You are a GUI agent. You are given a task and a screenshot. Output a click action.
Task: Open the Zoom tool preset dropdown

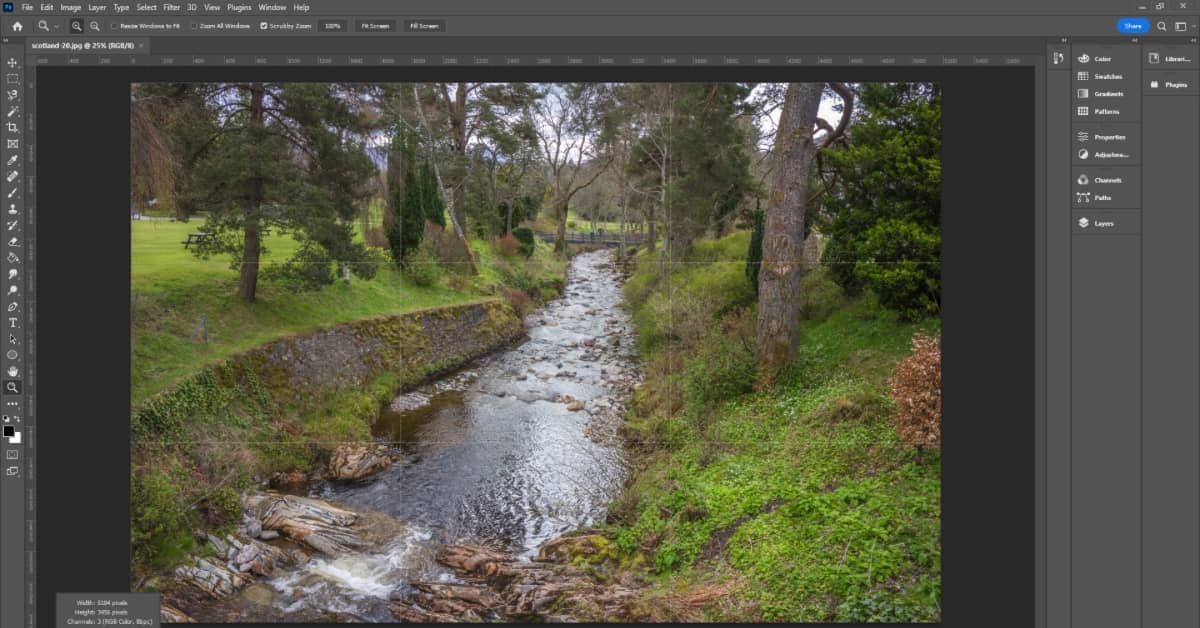48,26
